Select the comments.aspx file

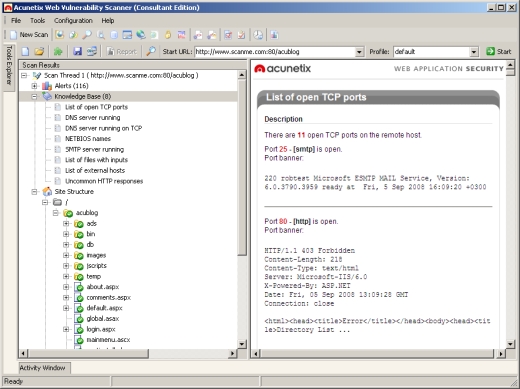[109, 297]
